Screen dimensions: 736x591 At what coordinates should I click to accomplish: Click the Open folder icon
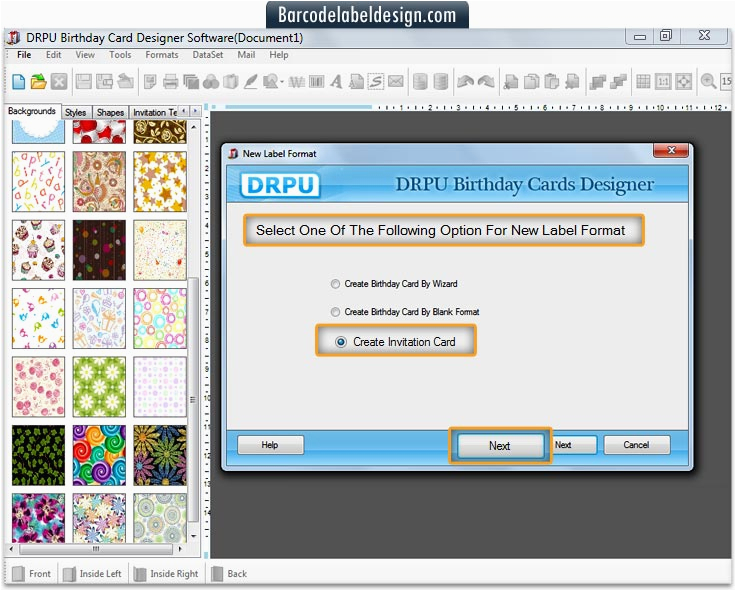click(x=38, y=82)
